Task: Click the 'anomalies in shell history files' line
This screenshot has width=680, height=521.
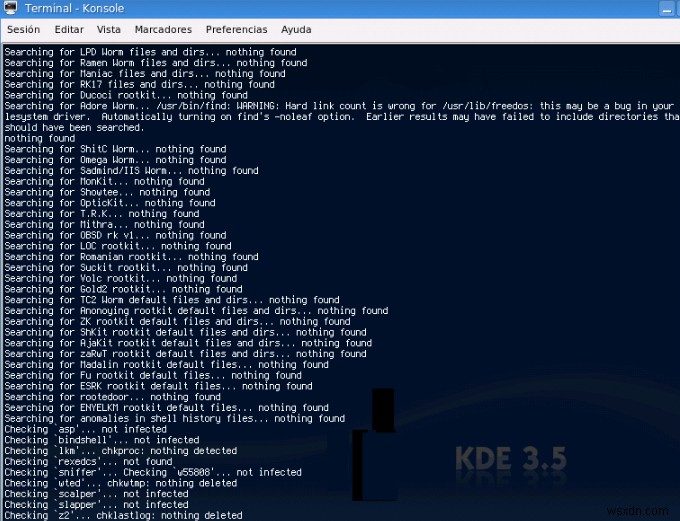Action: pyautogui.click(x=175, y=419)
